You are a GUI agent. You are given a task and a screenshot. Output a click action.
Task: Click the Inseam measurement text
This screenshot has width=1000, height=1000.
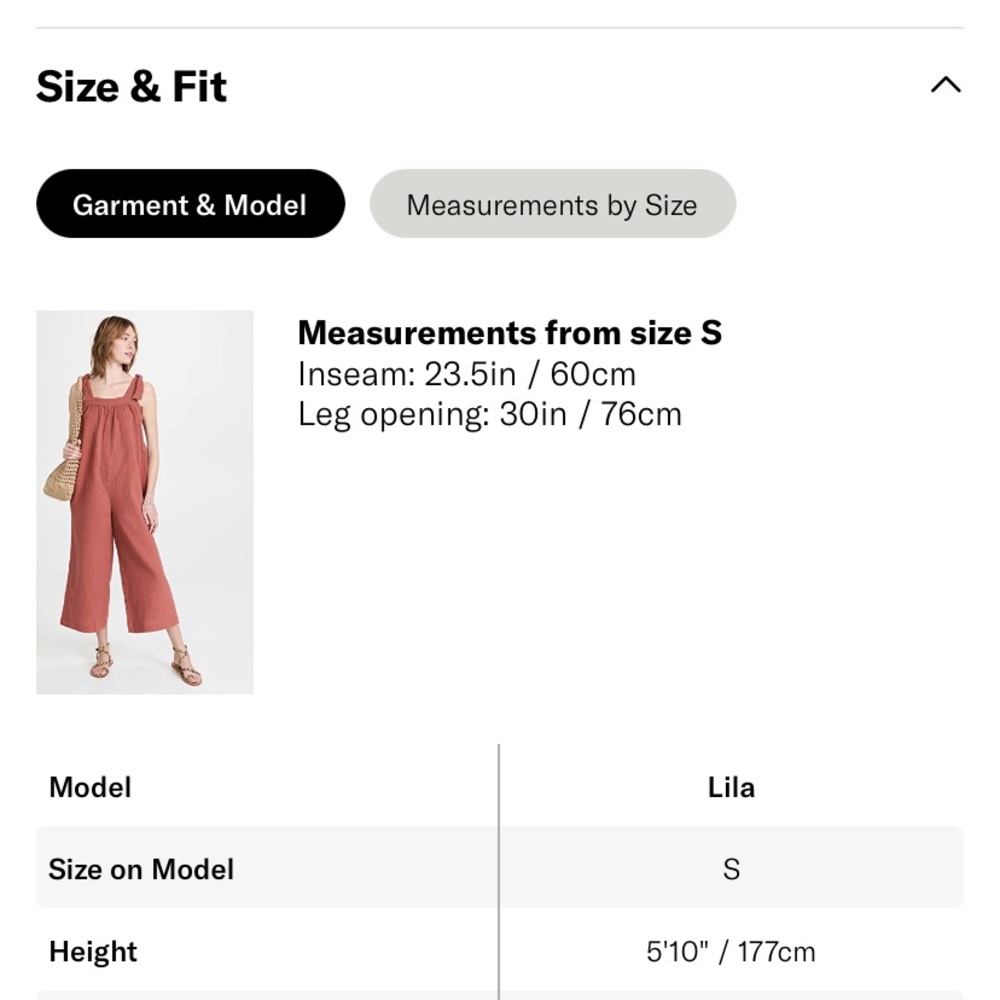[x=466, y=373]
